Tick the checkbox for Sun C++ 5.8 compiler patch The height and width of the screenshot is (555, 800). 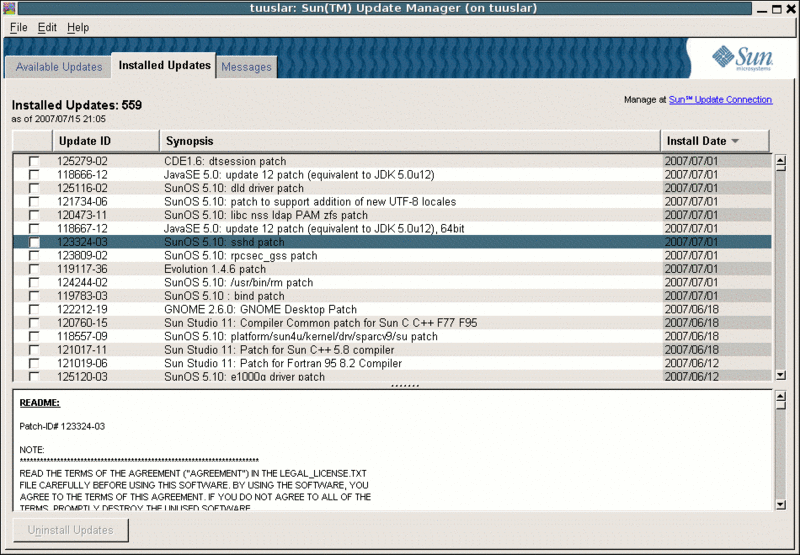[x=34, y=349]
